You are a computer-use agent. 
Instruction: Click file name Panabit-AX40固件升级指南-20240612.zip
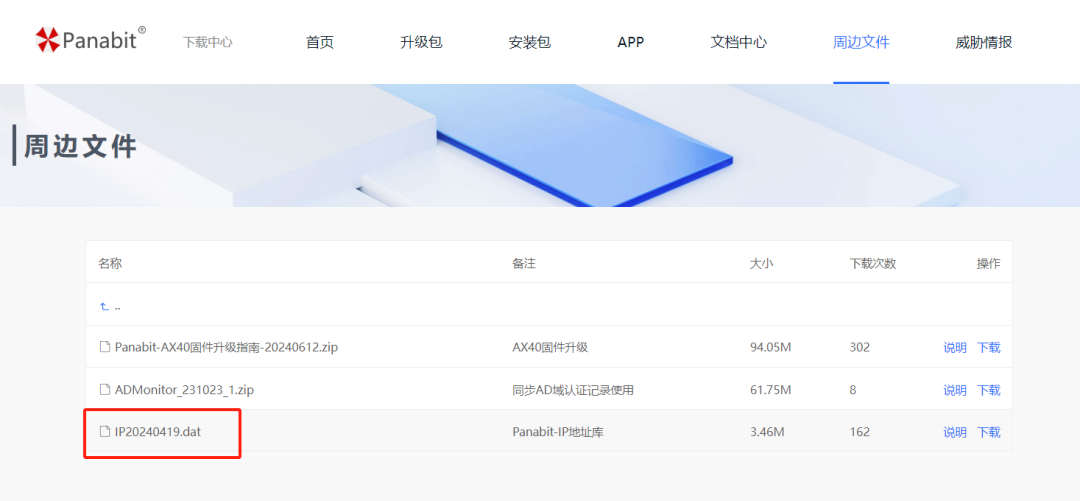point(226,347)
